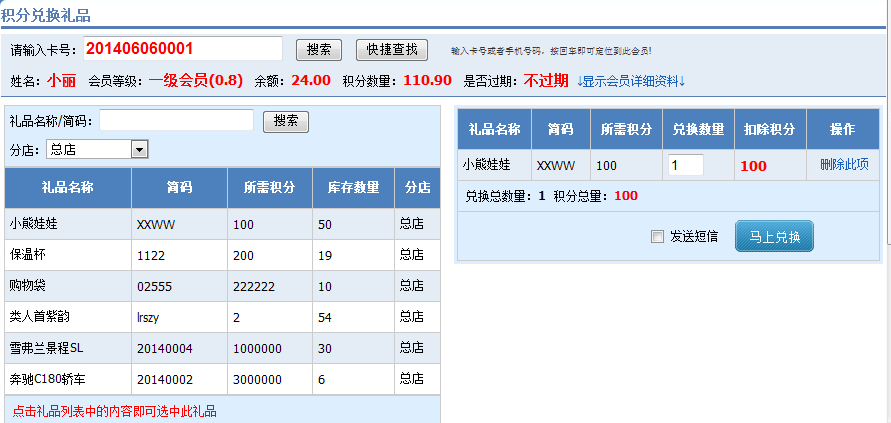Click the 扣除积分 column header

tap(769, 129)
